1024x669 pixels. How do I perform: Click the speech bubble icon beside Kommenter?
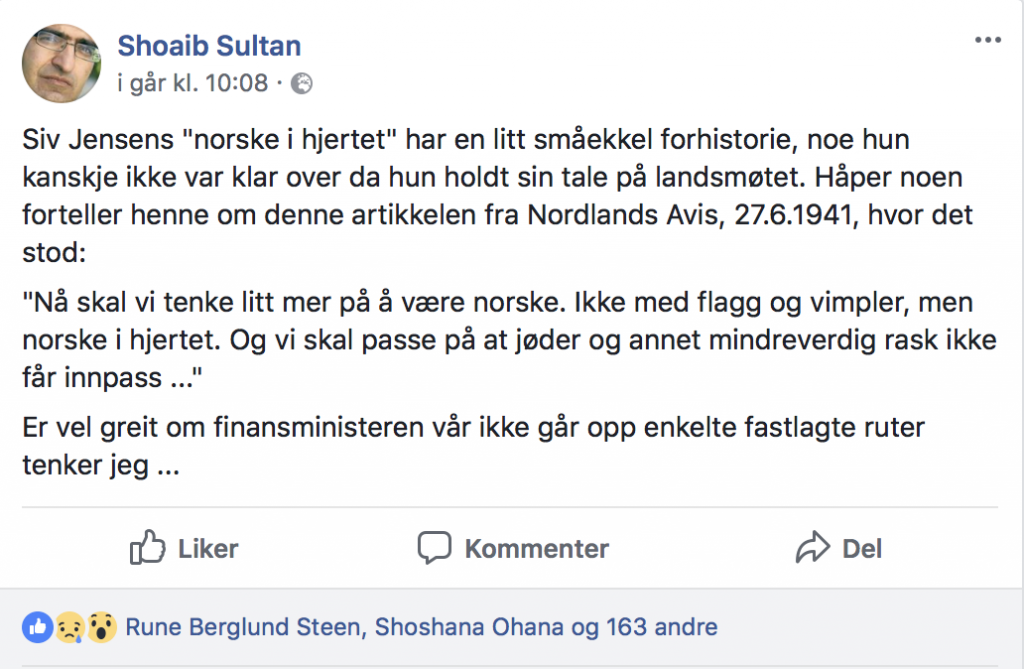[435, 548]
